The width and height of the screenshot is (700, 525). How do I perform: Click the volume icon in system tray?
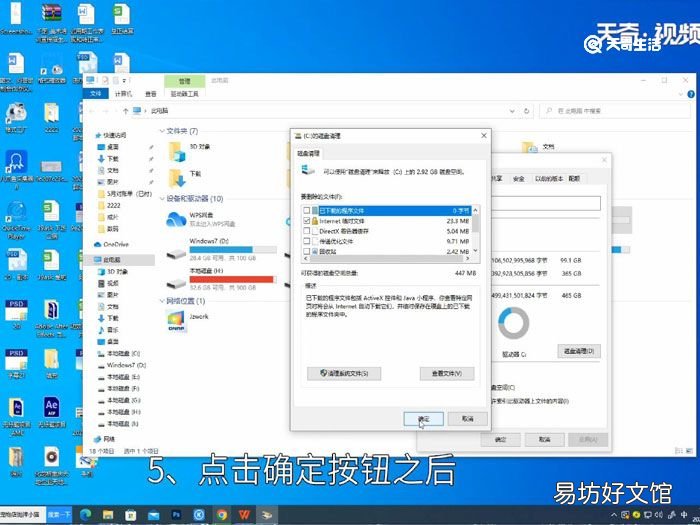point(658,515)
